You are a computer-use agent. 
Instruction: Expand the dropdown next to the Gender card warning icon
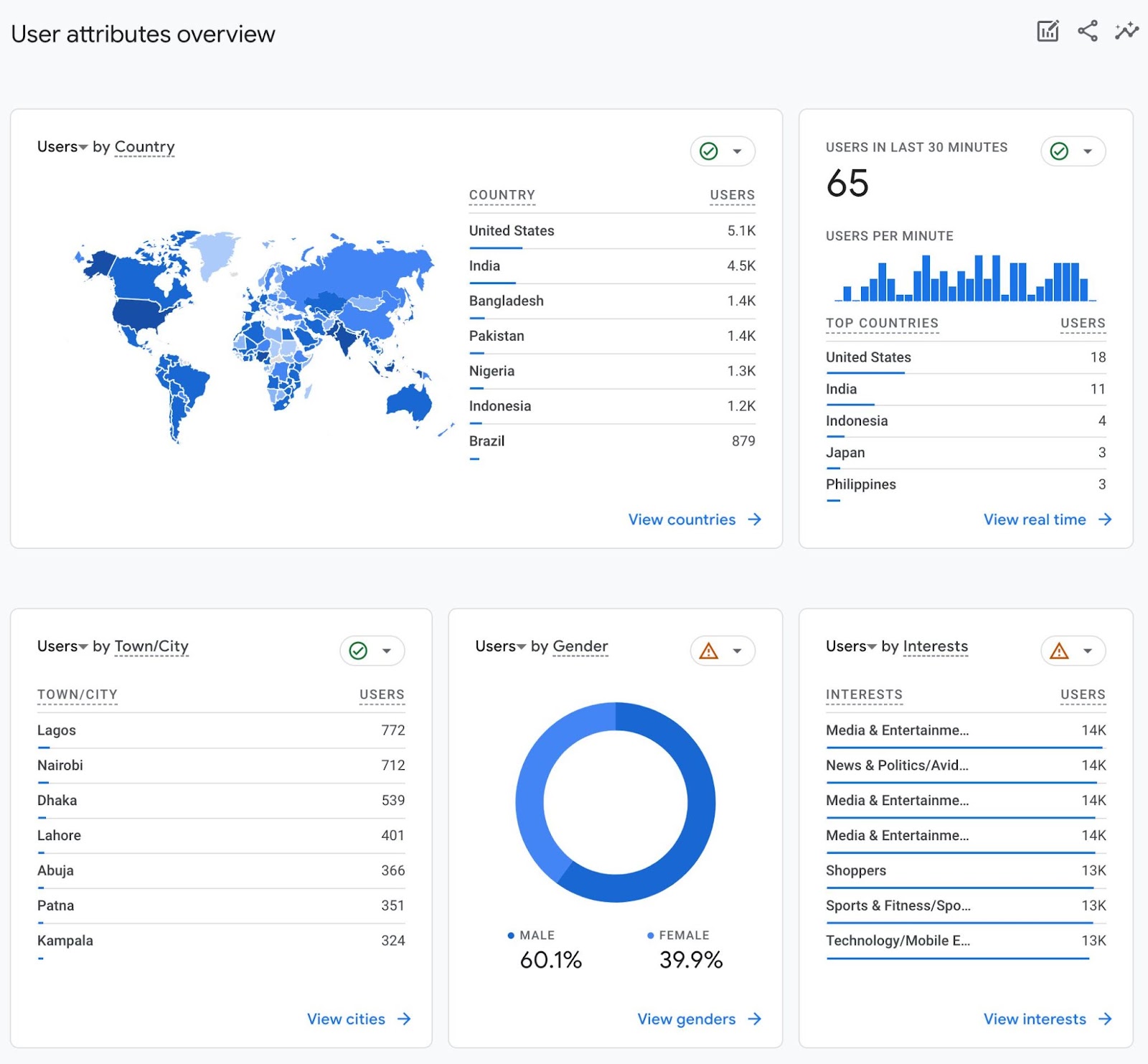737,651
